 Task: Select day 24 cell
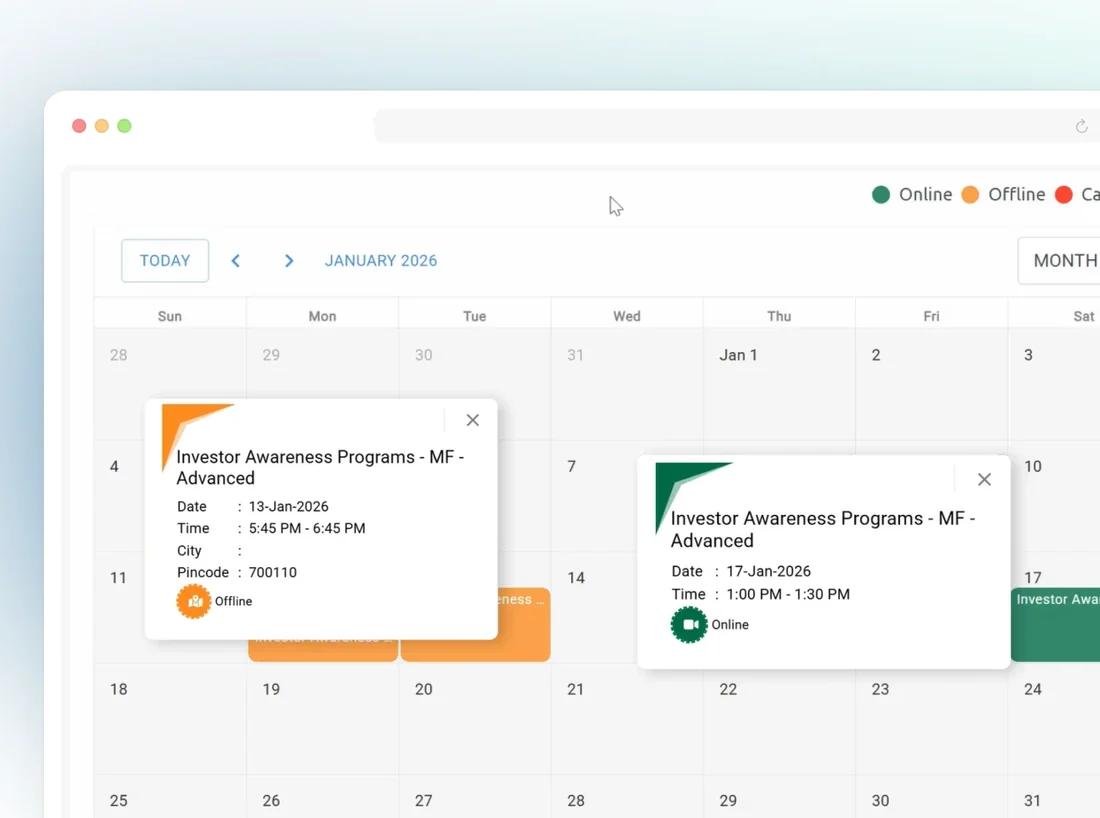coord(1054,719)
